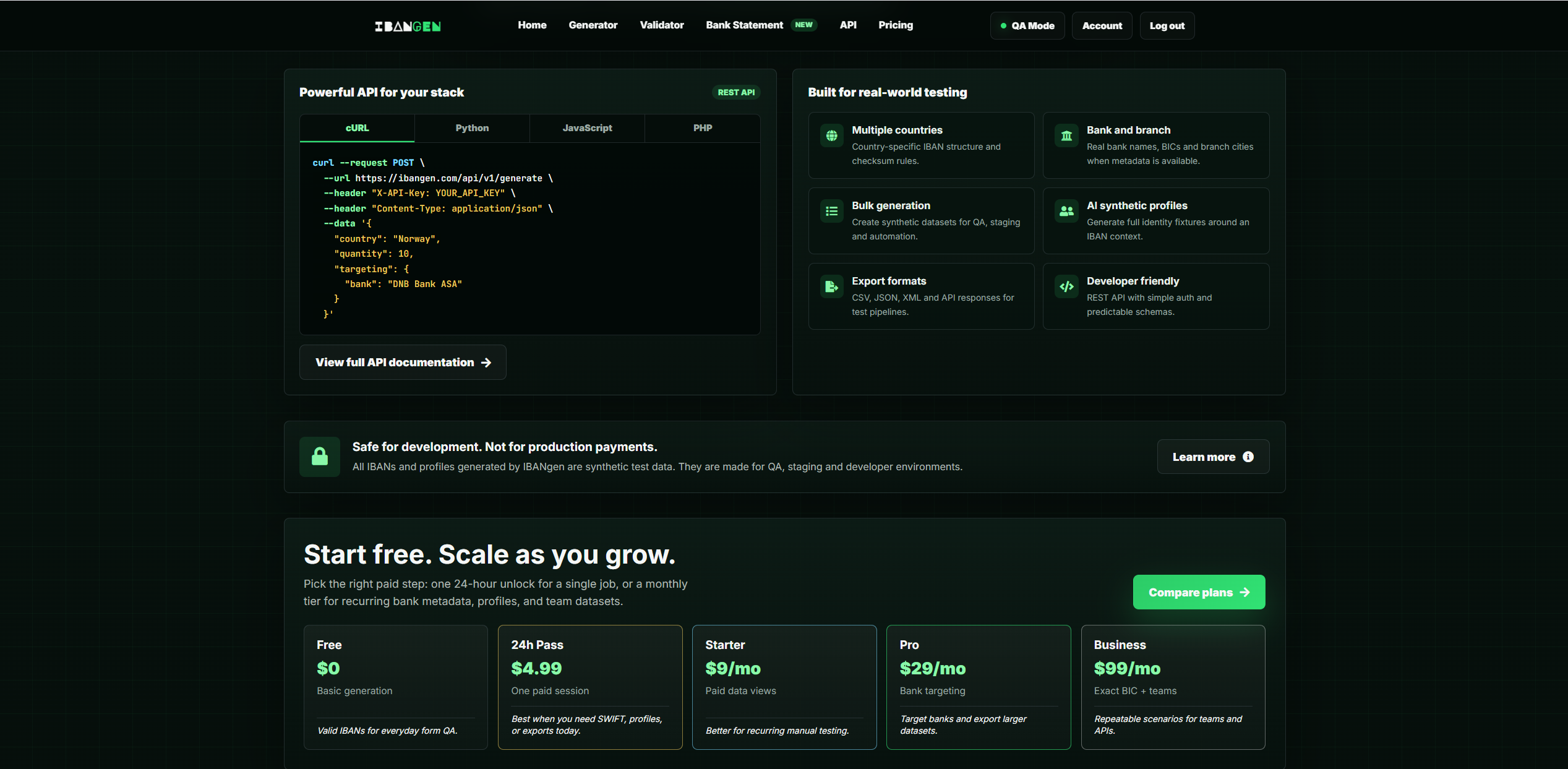Click the bank building icon for Bank and branch
This screenshot has width=1568, height=769.
pyautogui.click(x=1066, y=135)
